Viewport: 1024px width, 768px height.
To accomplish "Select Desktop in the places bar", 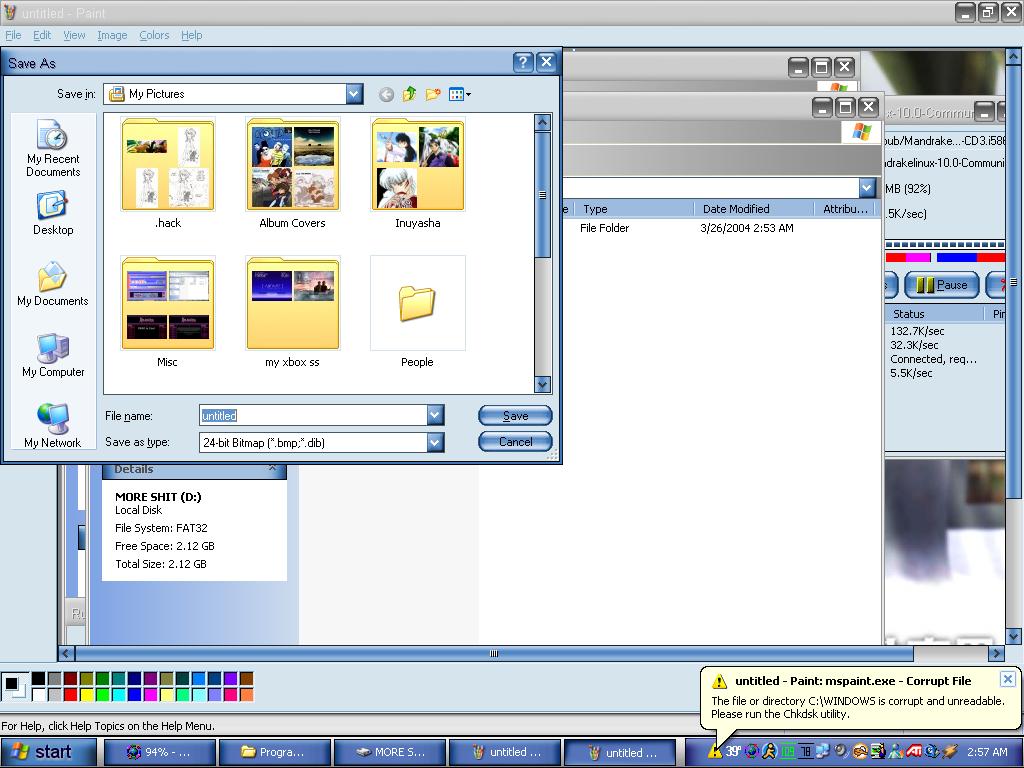I will click(x=53, y=213).
